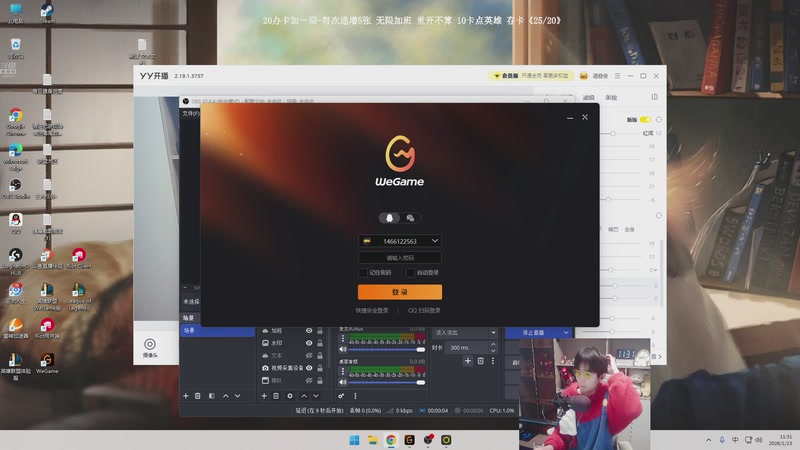The height and width of the screenshot is (450, 800).
Task: Click the WeGame password input field
Action: coord(400,258)
